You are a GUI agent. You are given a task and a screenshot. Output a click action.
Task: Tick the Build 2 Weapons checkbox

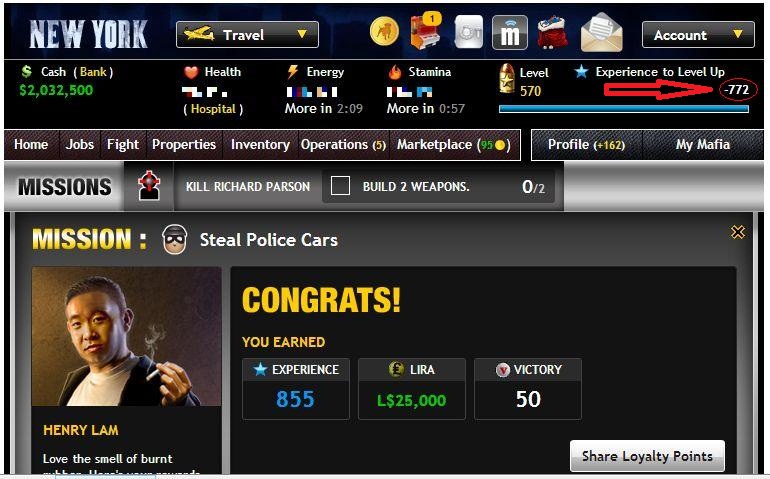coord(340,186)
